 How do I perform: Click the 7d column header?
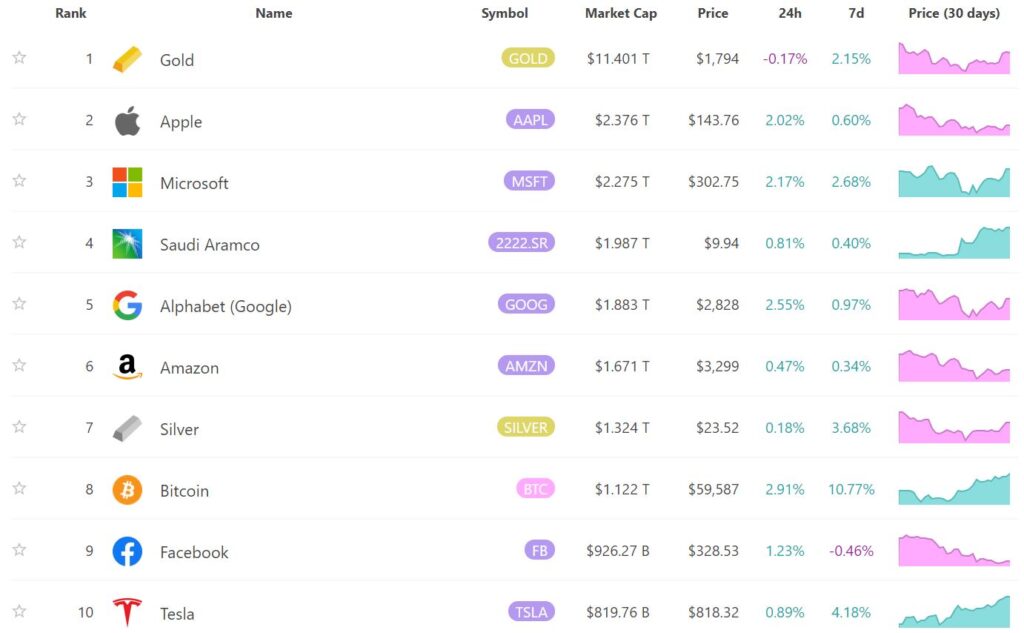(856, 14)
